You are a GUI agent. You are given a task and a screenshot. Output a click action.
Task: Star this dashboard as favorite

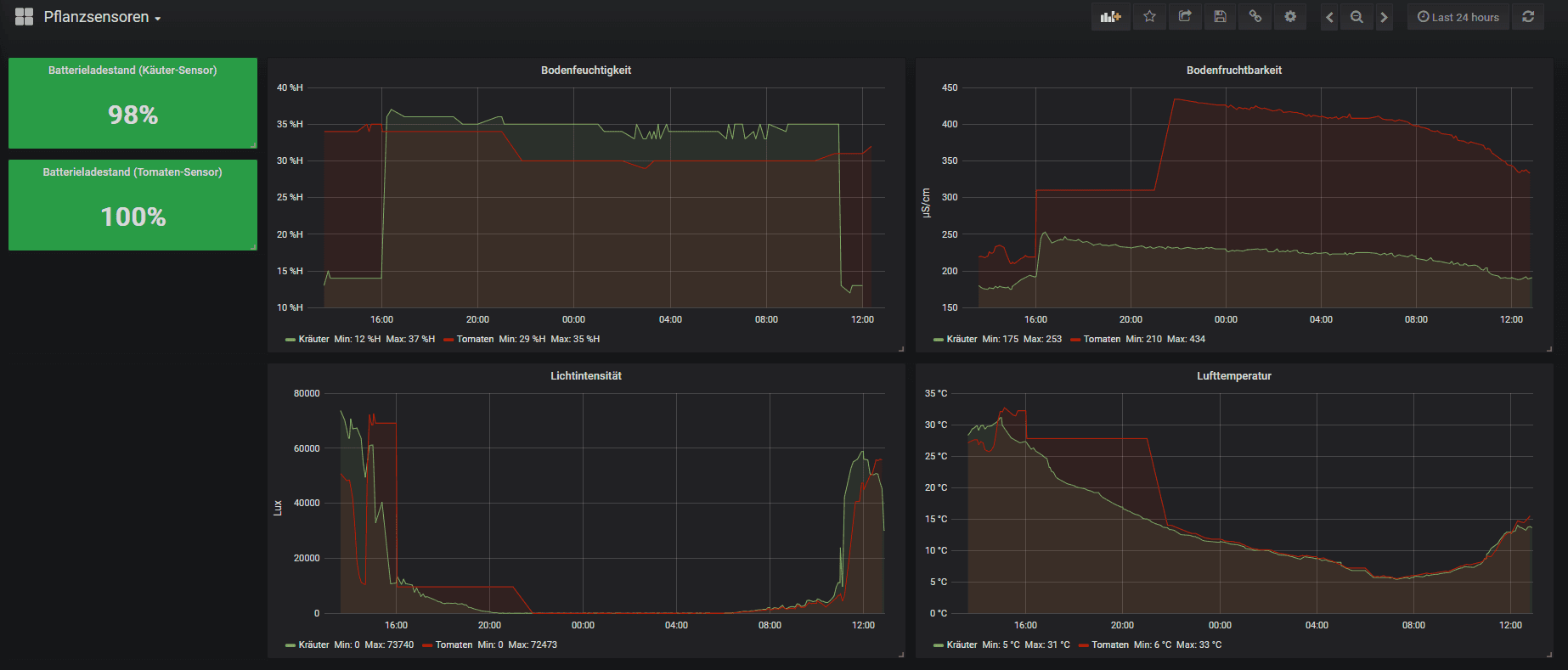1149,17
